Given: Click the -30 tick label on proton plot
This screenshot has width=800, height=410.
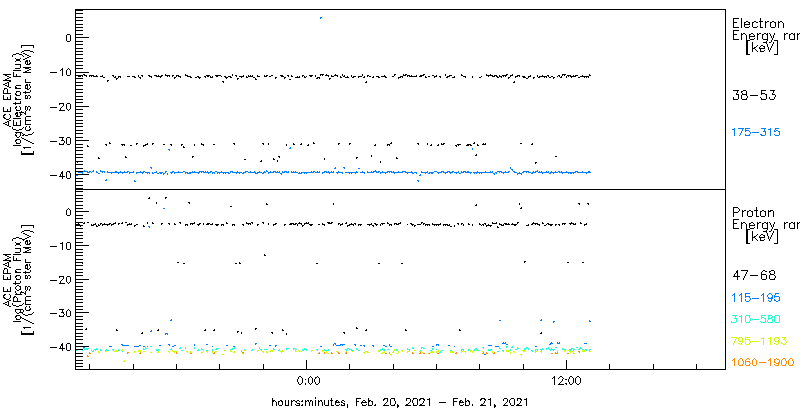Looking at the screenshot, I should click(x=62, y=313).
